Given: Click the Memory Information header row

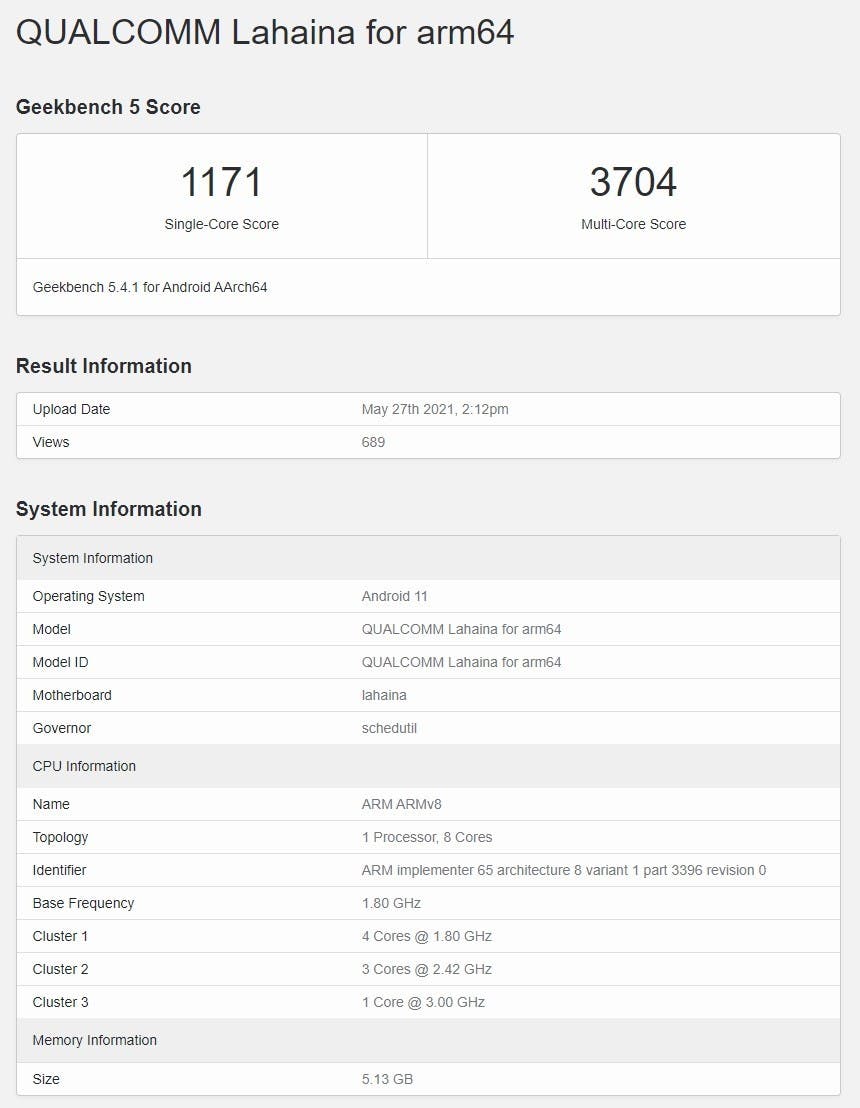Looking at the screenshot, I should click(x=428, y=1040).
